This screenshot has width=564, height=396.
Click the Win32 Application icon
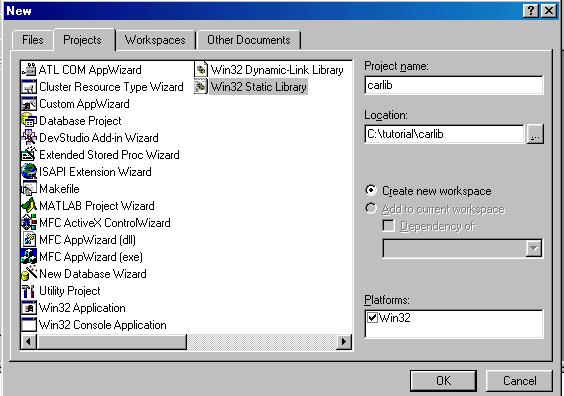click(29, 308)
